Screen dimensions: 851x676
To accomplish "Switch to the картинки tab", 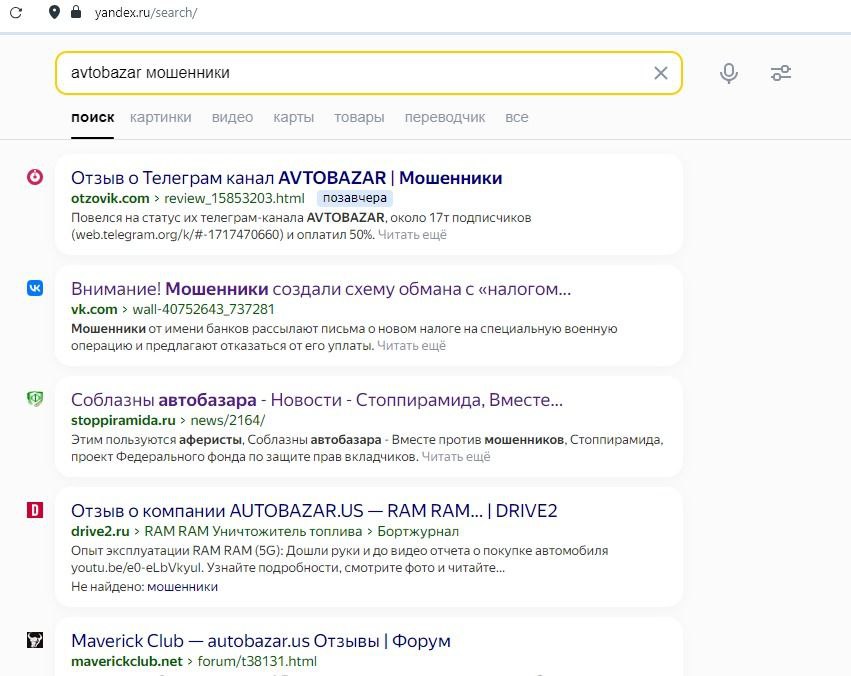I will pyautogui.click(x=161, y=117).
